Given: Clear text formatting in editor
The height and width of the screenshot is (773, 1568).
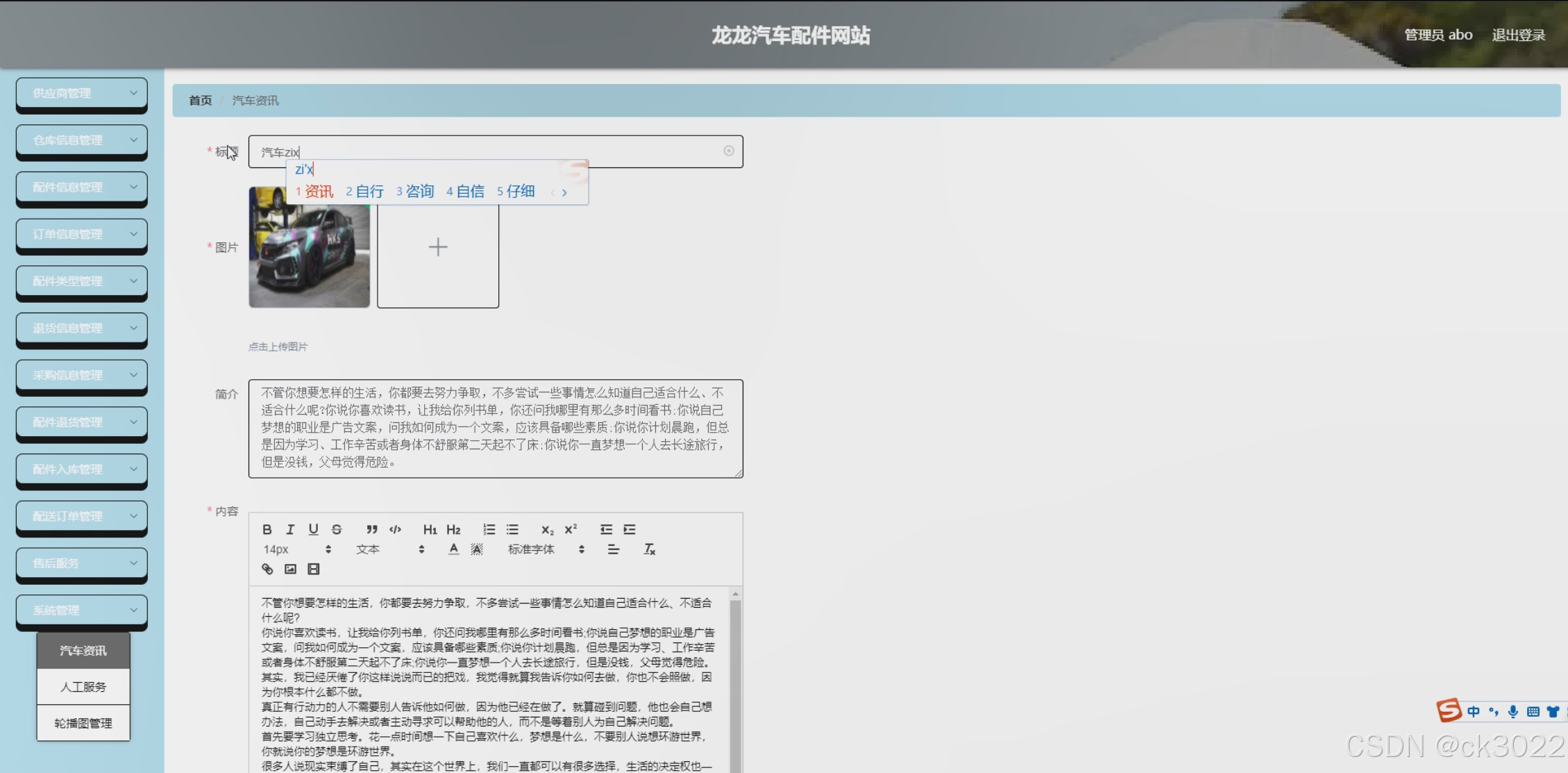Looking at the screenshot, I should (649, 549).
